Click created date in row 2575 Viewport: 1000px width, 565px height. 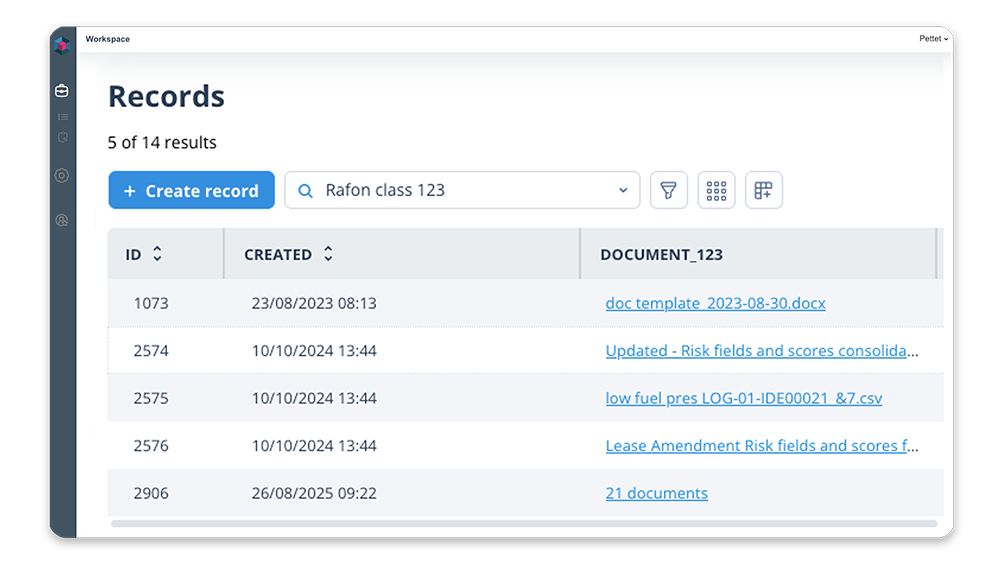(314, 398)
